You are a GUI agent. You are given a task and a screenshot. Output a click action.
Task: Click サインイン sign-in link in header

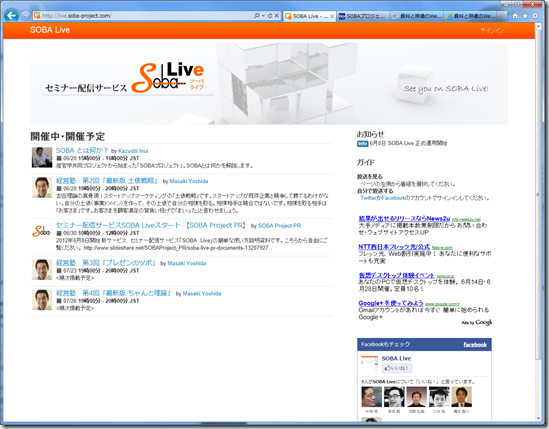492,31
